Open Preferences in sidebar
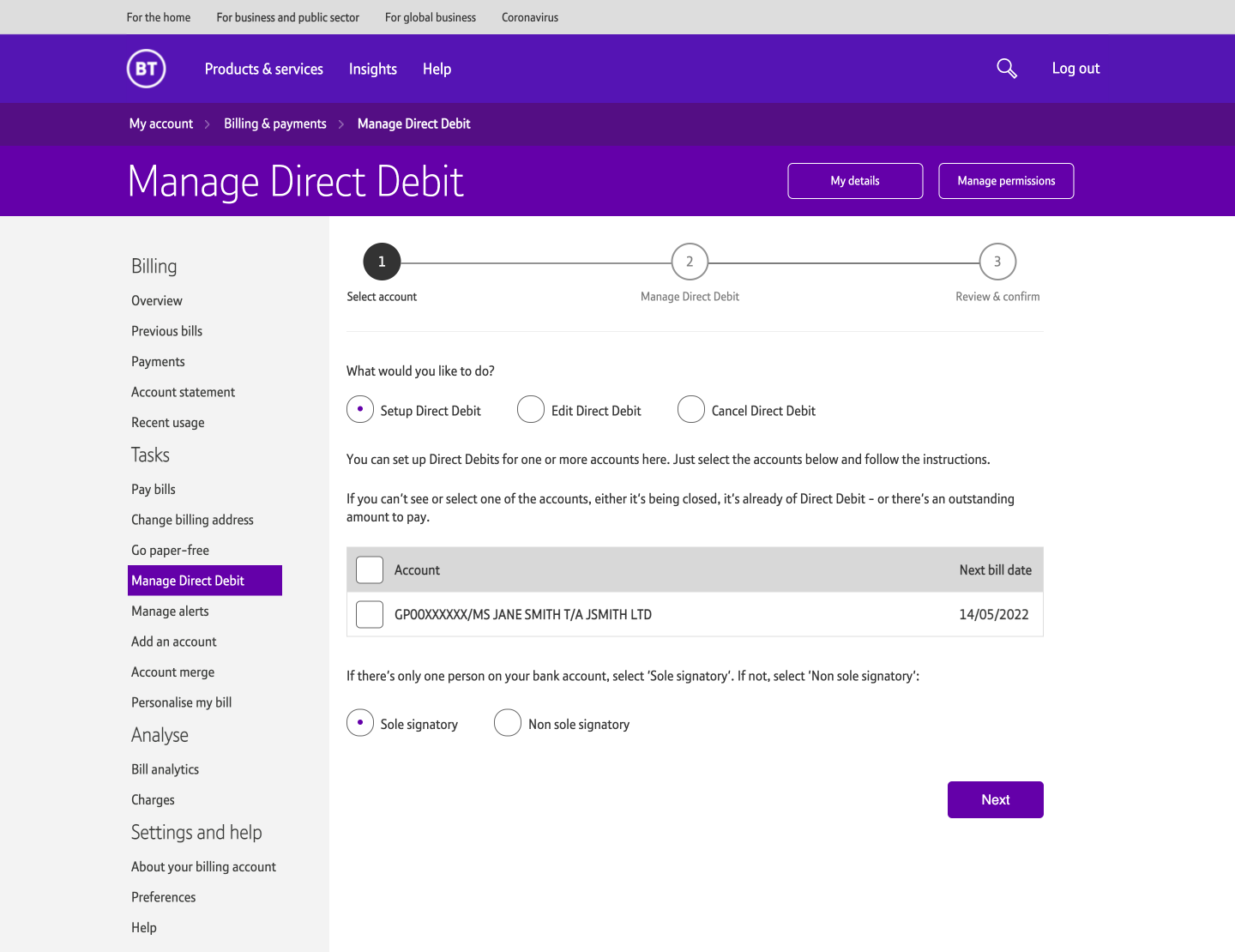Image resolution: width=1235 pixels, height=952 pixels. pos(164,897)
